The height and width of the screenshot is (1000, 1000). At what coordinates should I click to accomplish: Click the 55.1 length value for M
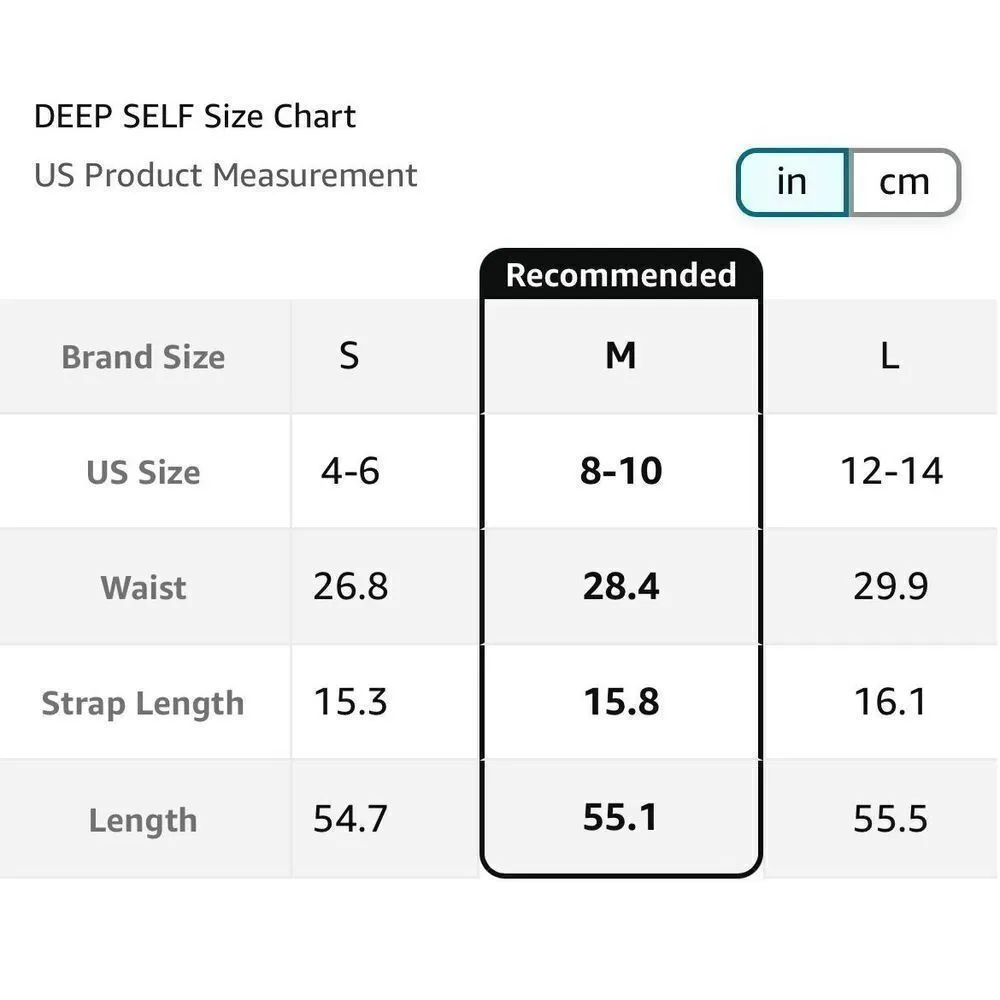[621, 818]
